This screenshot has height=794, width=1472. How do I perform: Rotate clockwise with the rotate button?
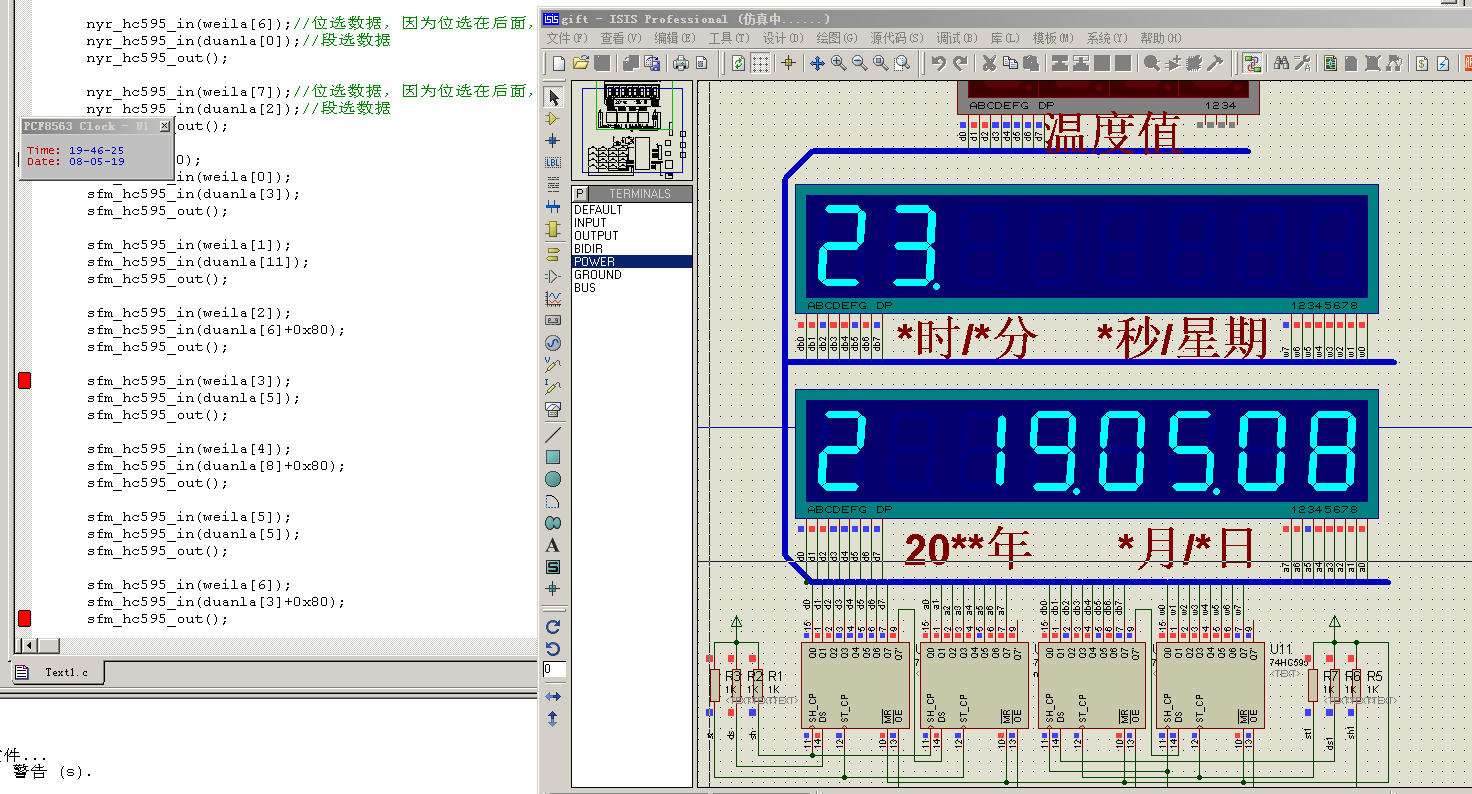click(x=553, y=627)
